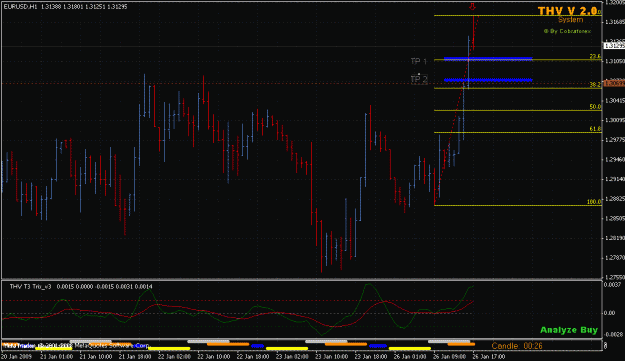Click the white current price tag on axis
Image resolution: width=625 pixels, height=361 pixels.
[614, 46]
